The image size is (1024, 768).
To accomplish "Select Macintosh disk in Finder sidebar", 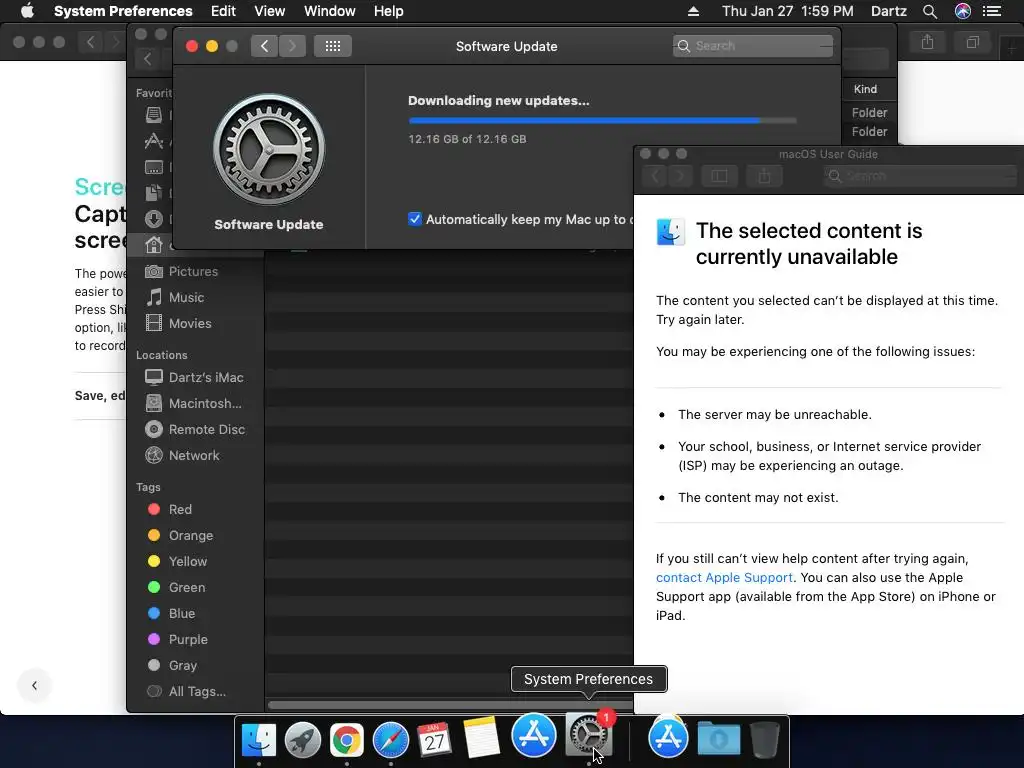I will click(x=204, y=404).
